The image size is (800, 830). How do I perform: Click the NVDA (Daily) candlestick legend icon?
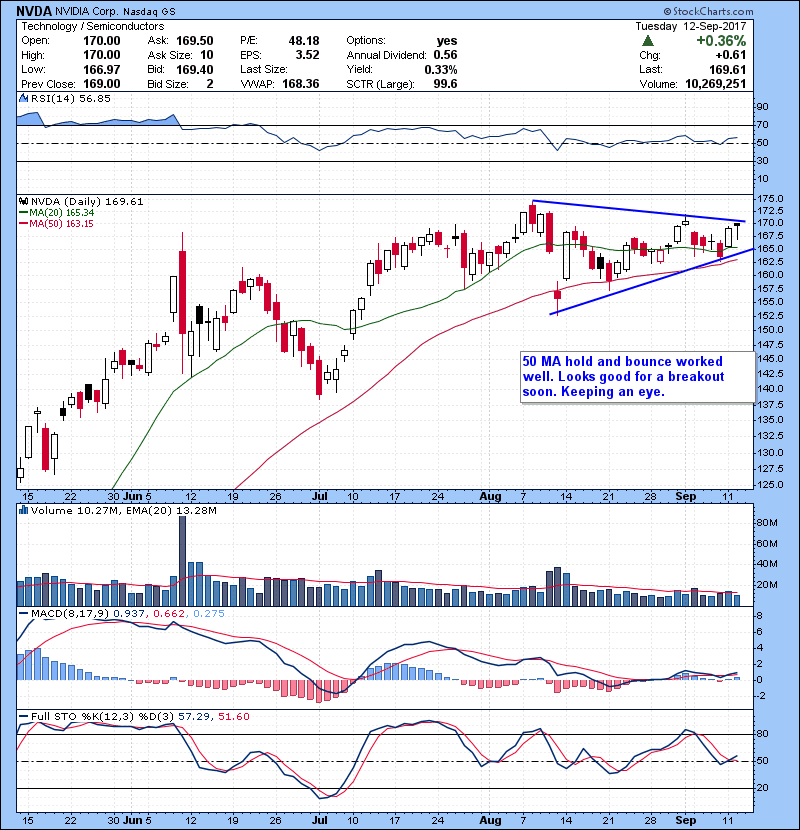22,201
